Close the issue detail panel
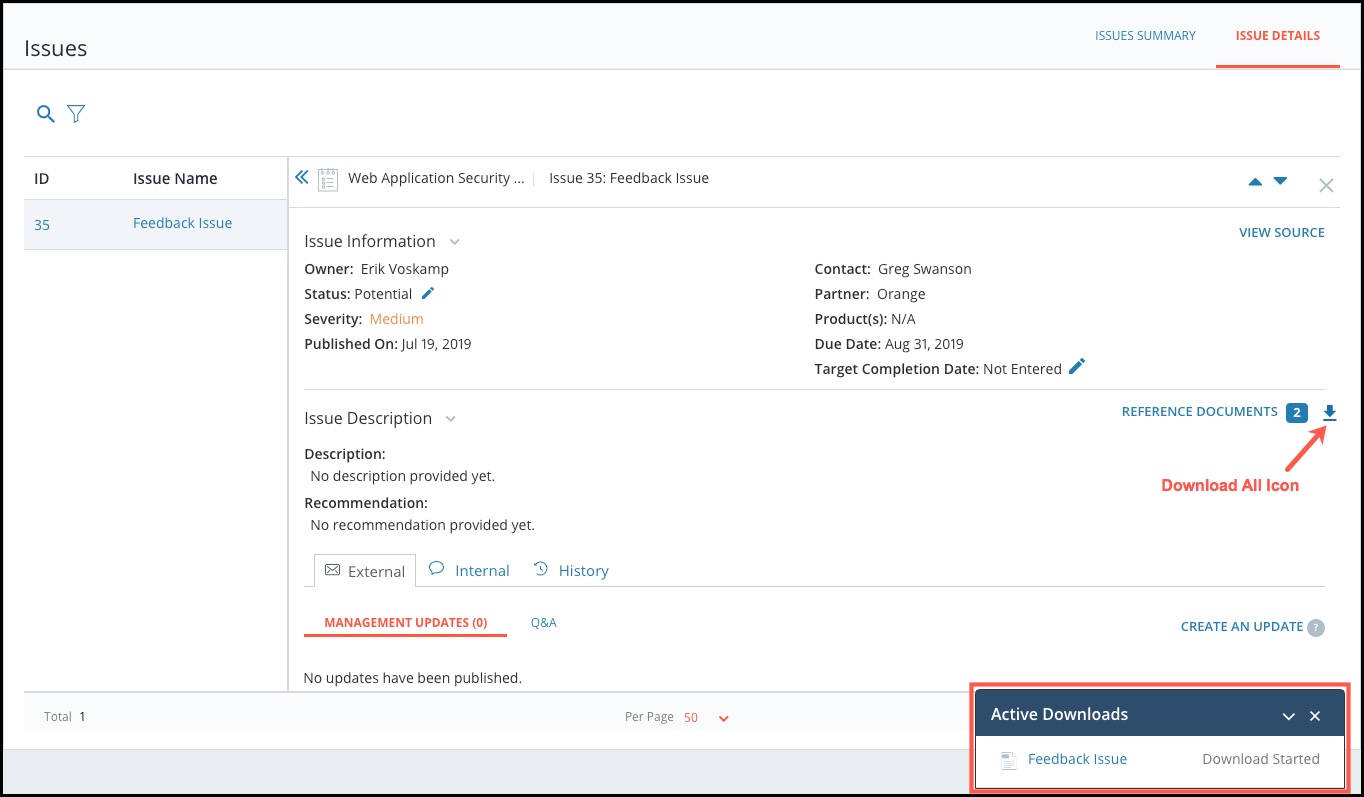The image size is (1364, 797). tap(1326, 185)
